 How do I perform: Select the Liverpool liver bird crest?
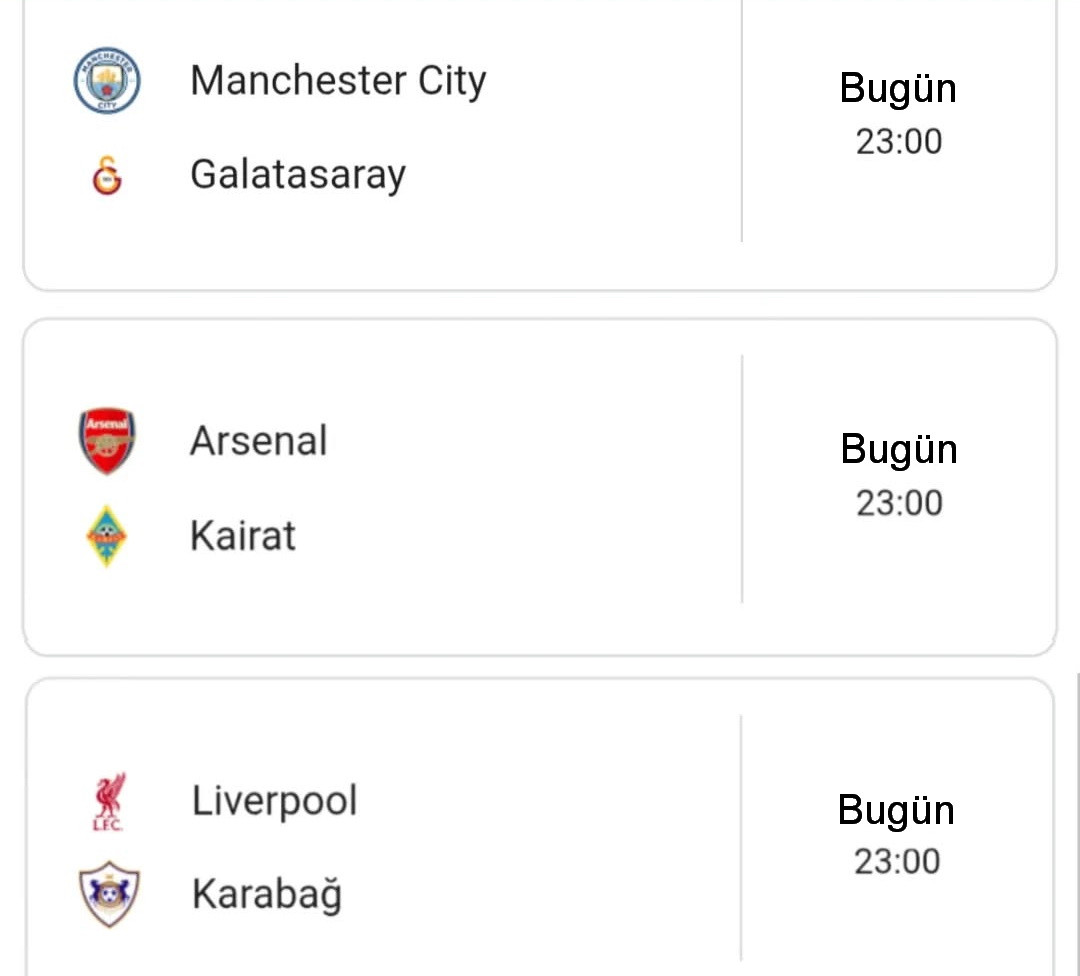(108, 801)
